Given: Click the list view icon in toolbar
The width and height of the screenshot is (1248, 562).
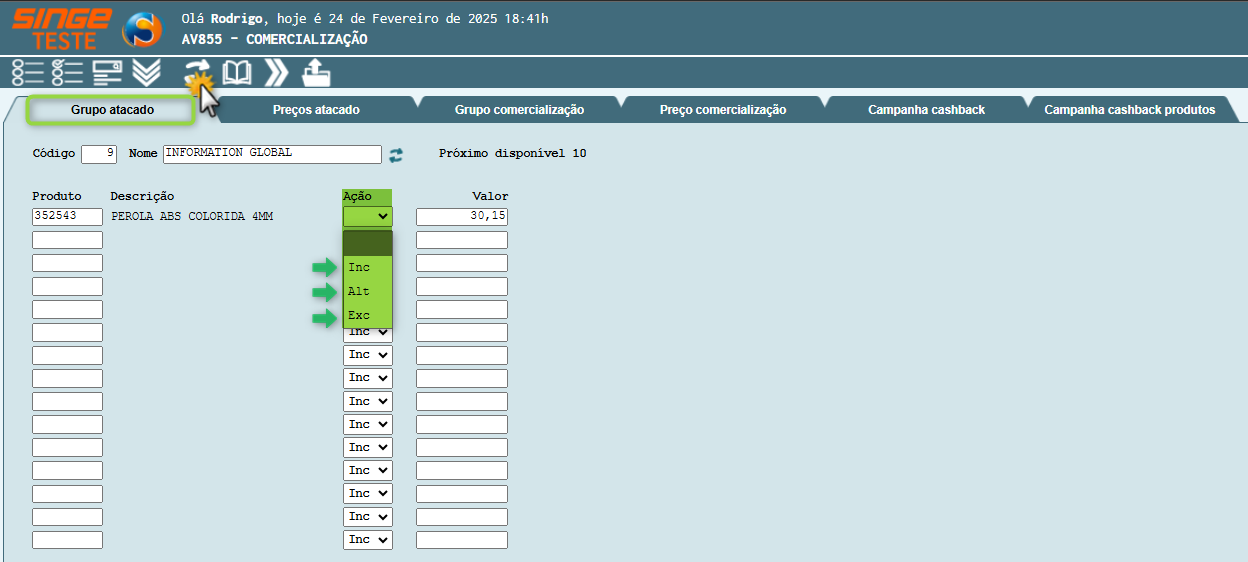Looking at the screenshot, I should [27, 73].
